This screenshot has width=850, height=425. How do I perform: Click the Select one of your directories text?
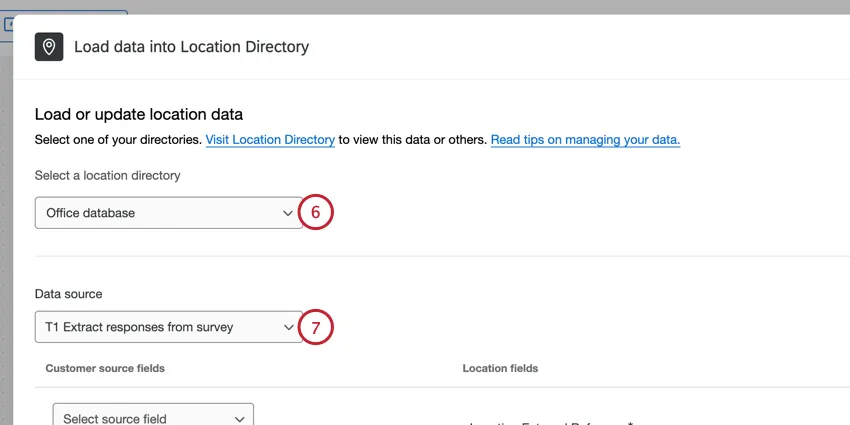118,140
